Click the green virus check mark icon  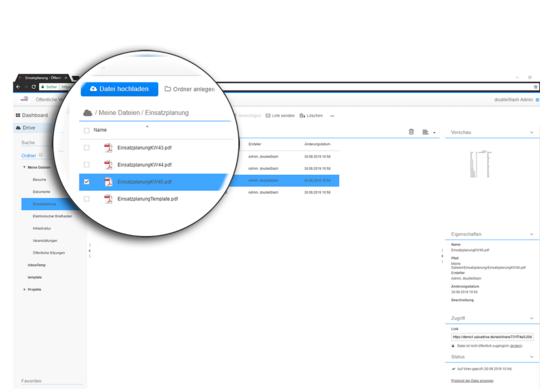[x=453, y=369]
